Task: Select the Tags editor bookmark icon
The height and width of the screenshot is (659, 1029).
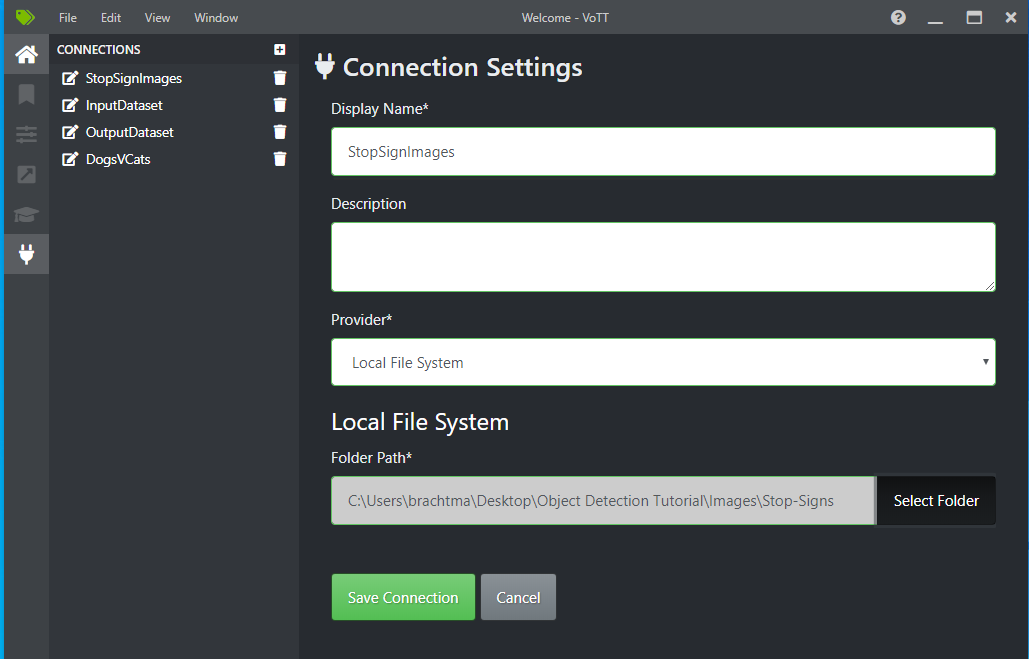Action: [26, 94]
